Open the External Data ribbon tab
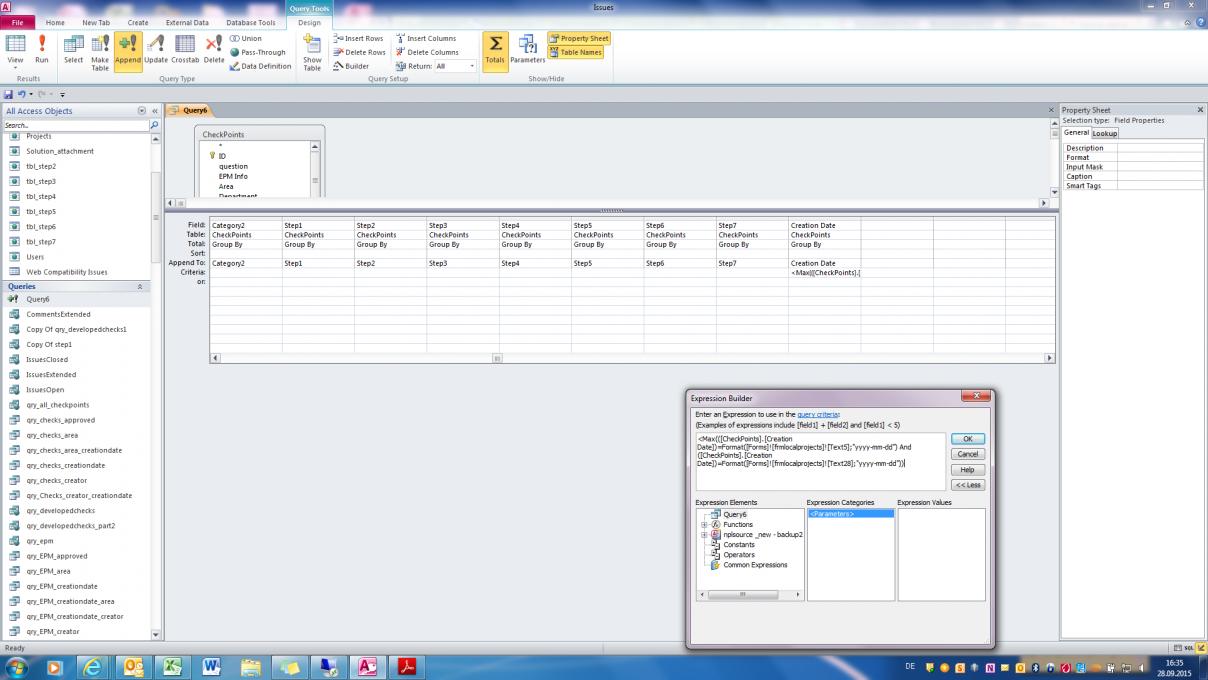Image resolution: width=1208 pixels, height=680 pixels. click(x=187, y=22)
